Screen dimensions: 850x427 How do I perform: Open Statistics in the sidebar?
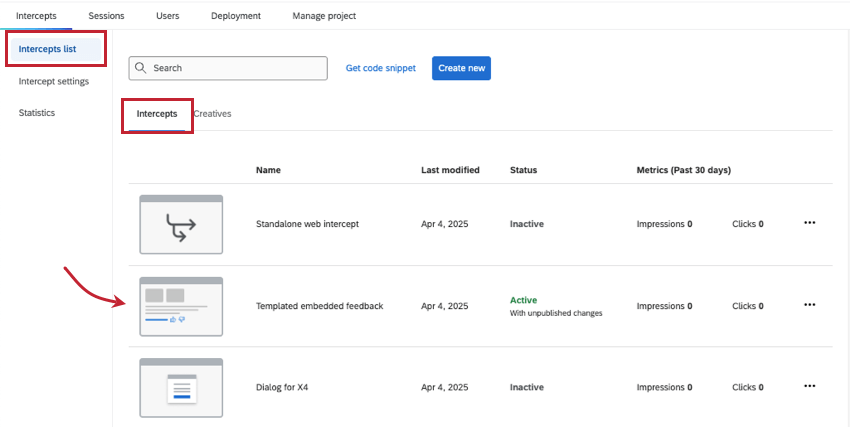point(37,113)
